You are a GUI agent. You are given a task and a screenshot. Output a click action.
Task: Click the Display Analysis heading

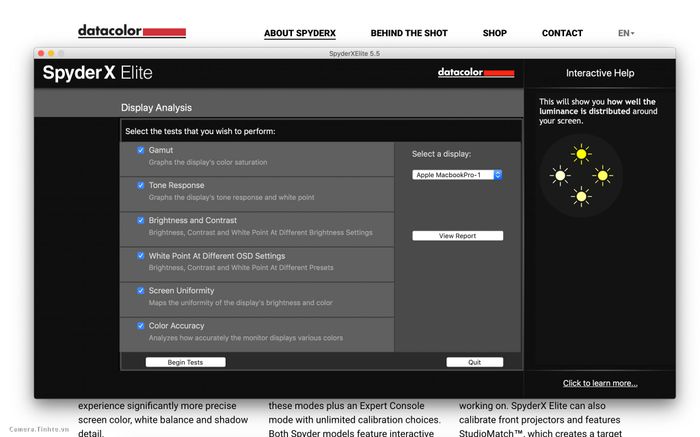(x=156, y=108)
